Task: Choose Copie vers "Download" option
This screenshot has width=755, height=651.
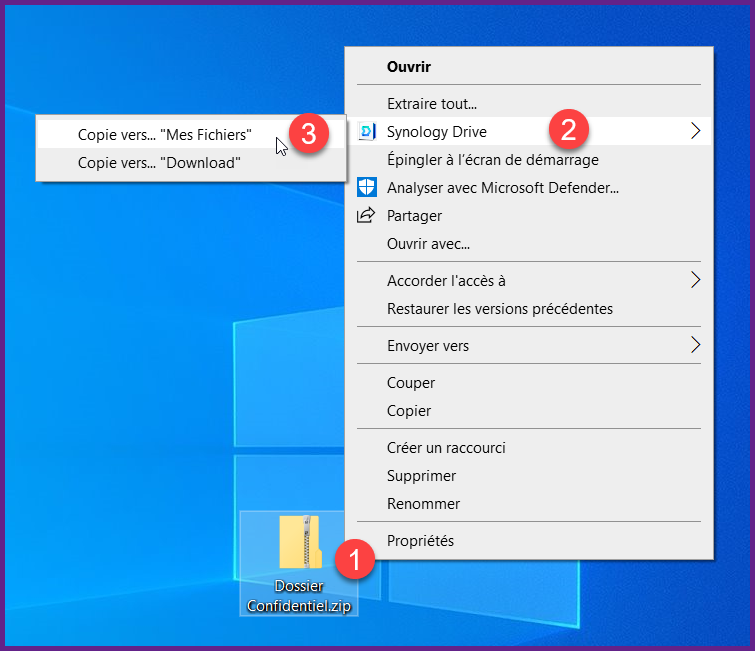Action: click(x=159, y=163)
